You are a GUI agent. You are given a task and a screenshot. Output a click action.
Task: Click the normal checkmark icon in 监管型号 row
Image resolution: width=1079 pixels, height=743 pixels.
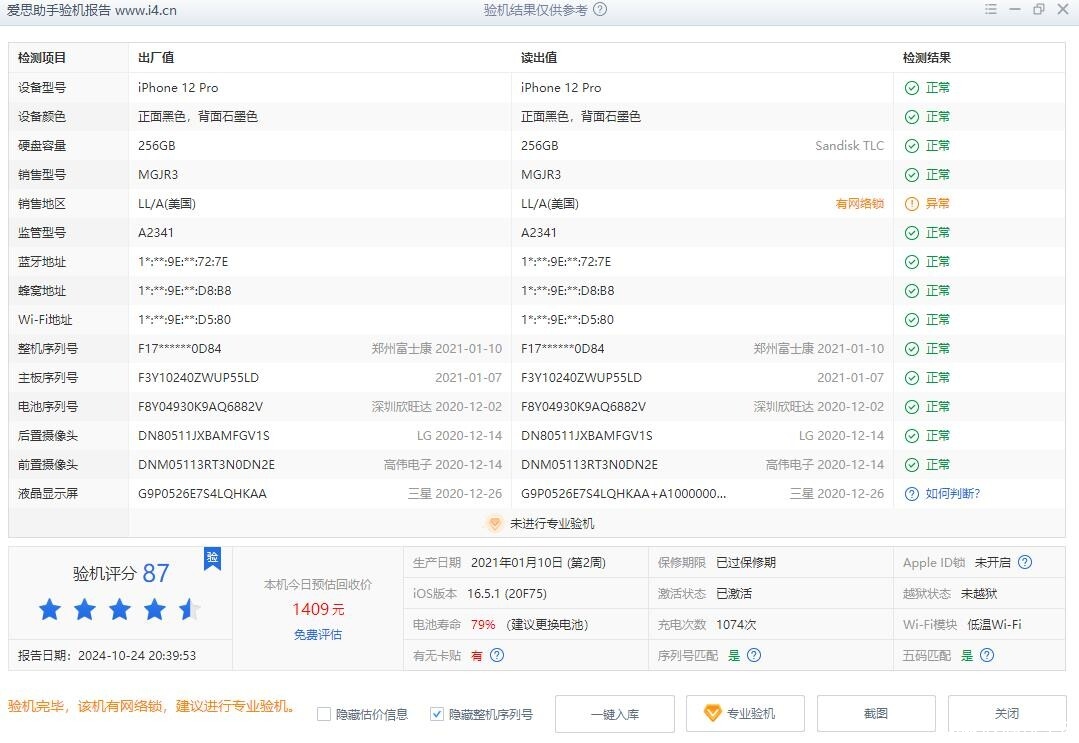(912, 233)
